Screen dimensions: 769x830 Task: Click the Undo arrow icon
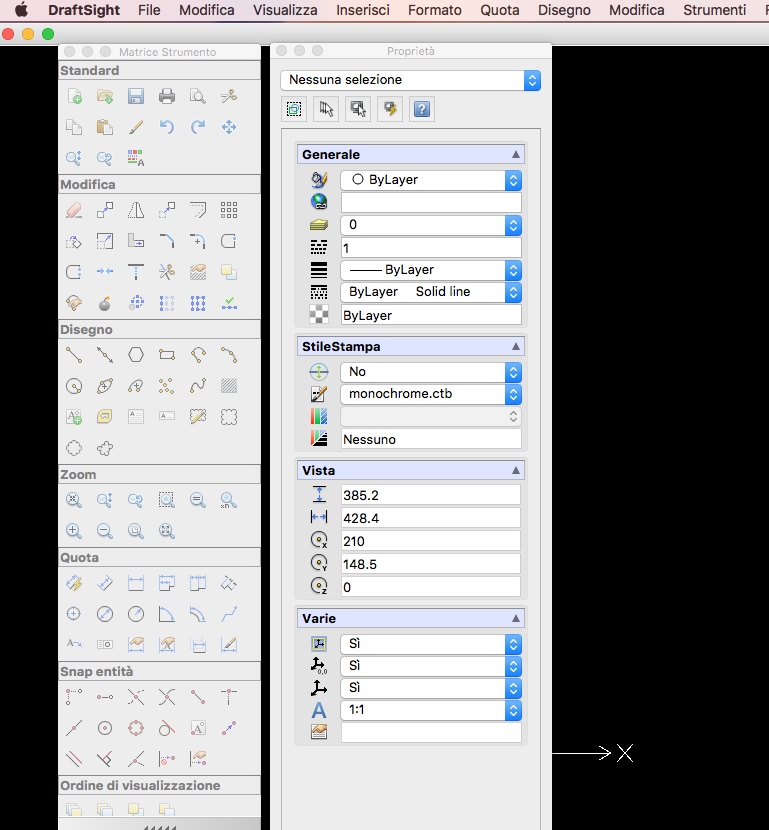(167, 127)
